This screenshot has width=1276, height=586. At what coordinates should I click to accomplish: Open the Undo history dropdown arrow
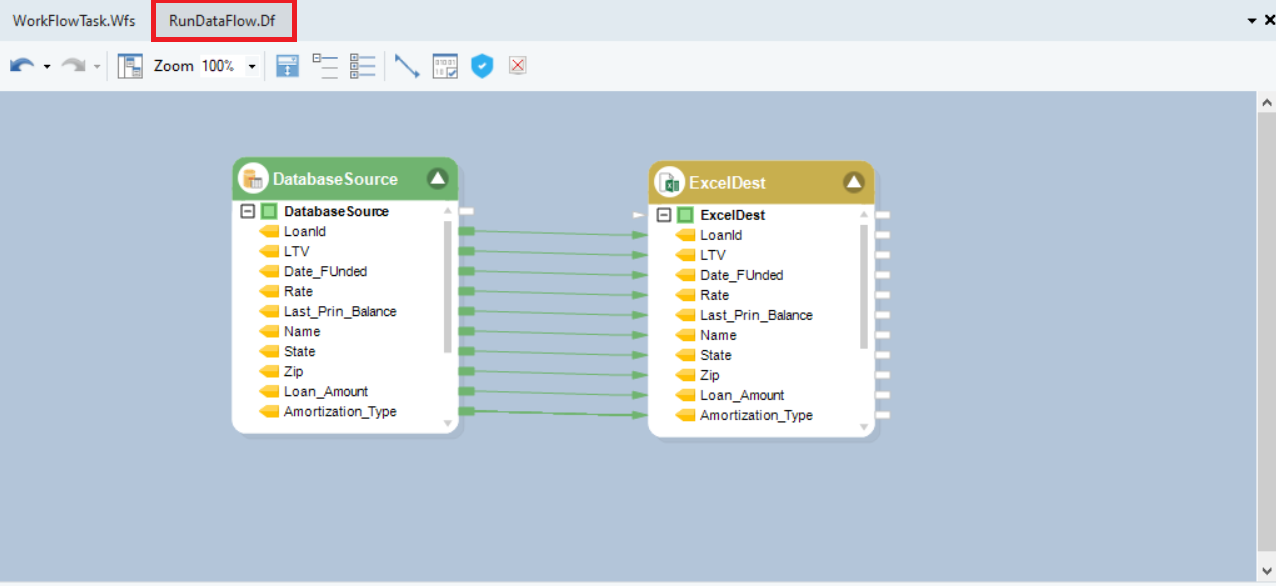46,67
